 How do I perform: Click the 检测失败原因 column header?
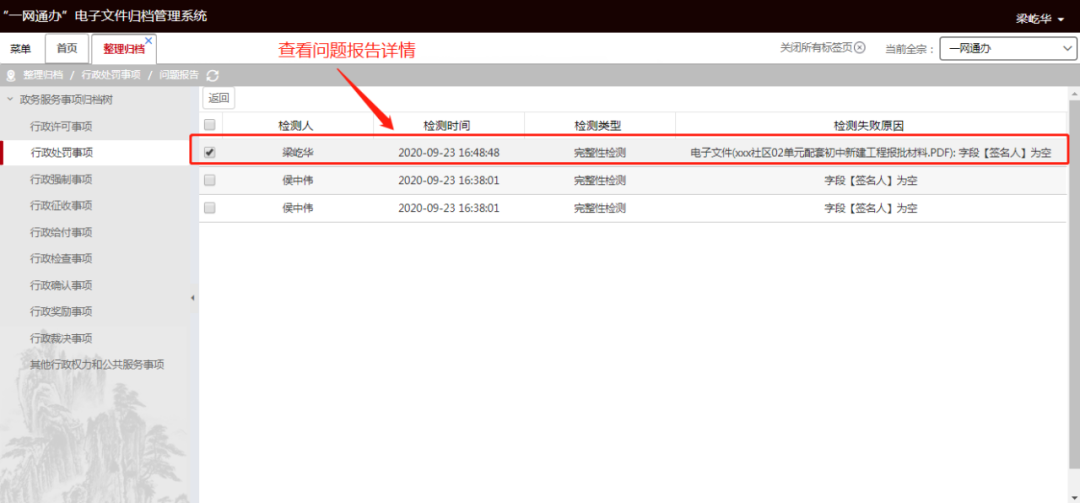click(869, 125)
